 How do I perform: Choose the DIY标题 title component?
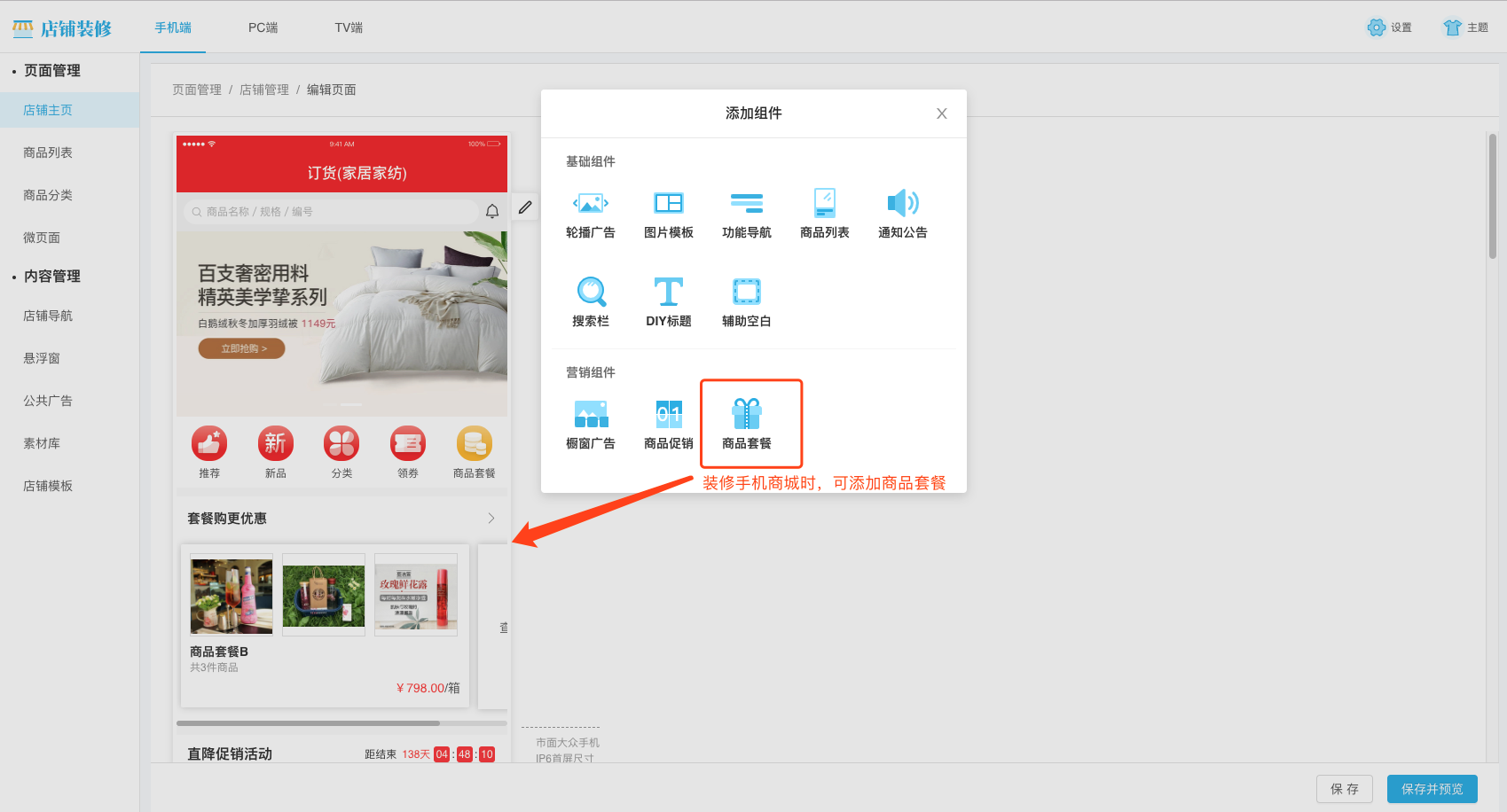[x=668, y=301]
